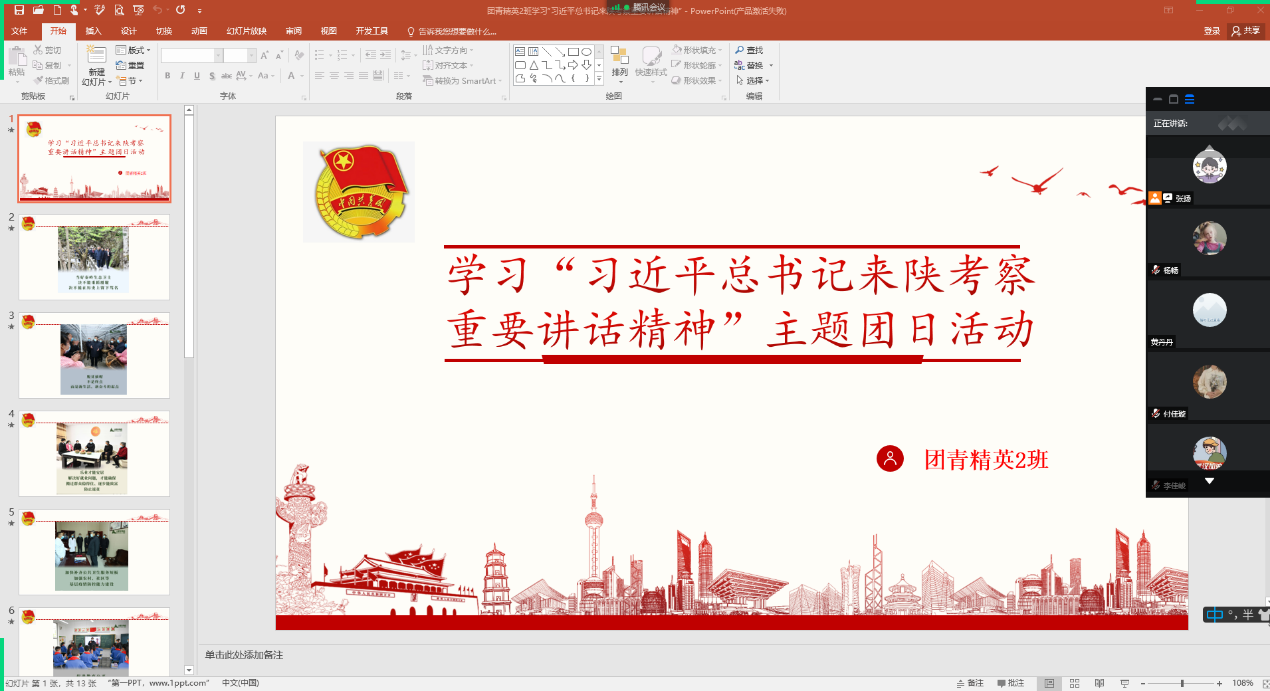
Task: Expand participant list arrow in meeting panel
Action: click(x=1208, y=481)
